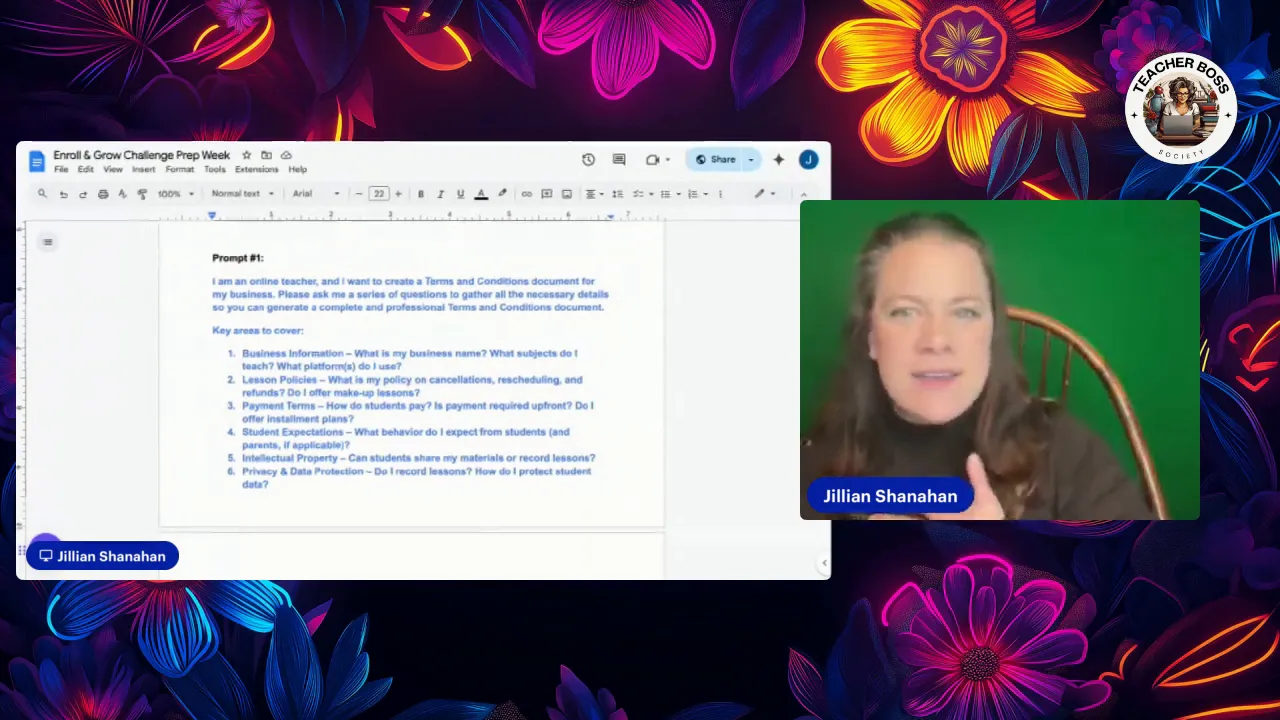
Task: Open line and paragraph spacing
Action: click(617, 194)
